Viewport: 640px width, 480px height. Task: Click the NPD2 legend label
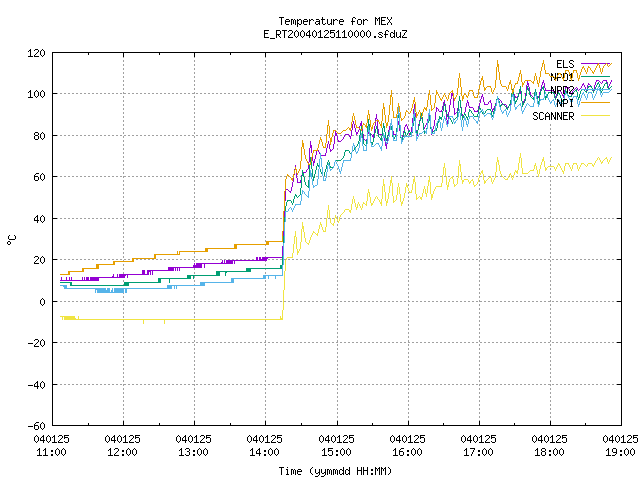(x=562, y=90)
